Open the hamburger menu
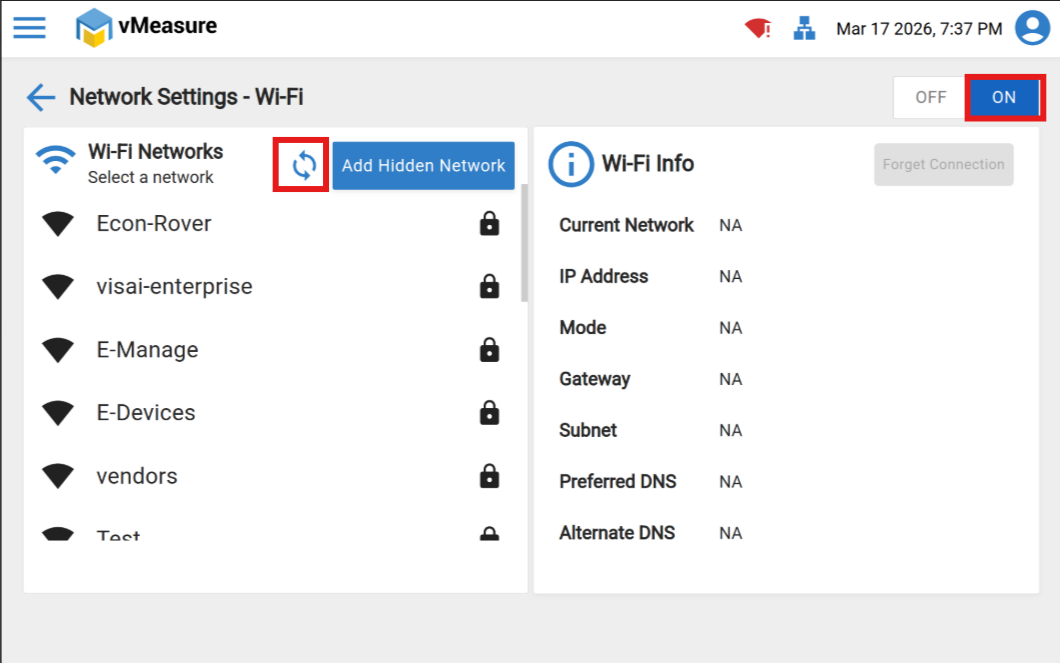Screen dimensions: 1060x663 (x=29, y=27)
